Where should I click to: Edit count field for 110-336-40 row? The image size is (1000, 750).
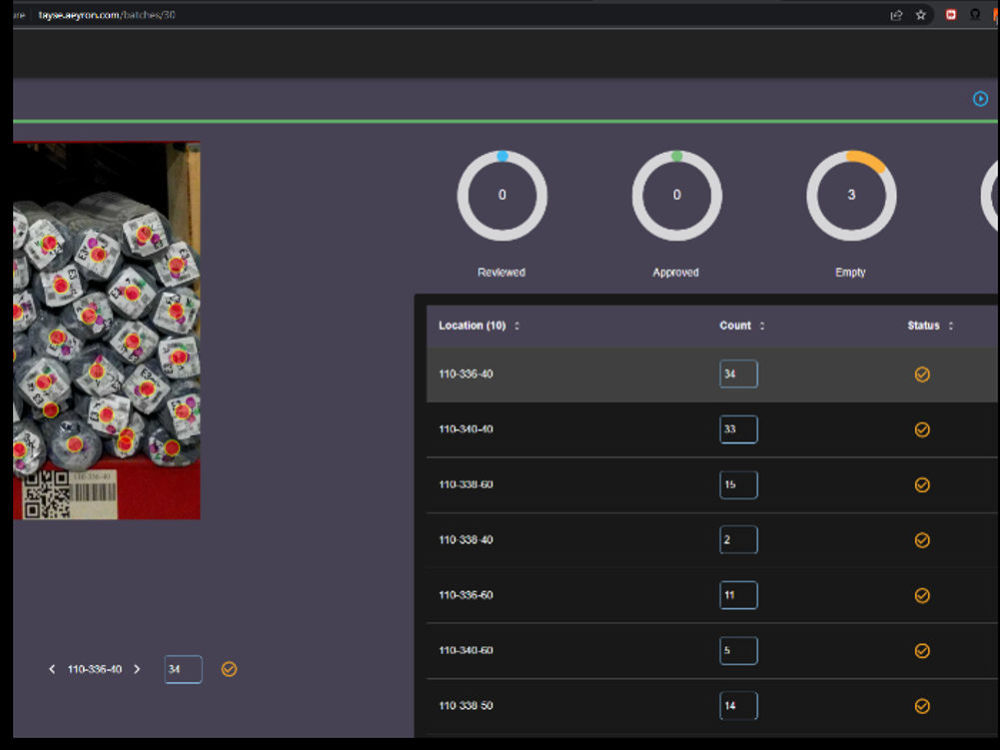739,374
